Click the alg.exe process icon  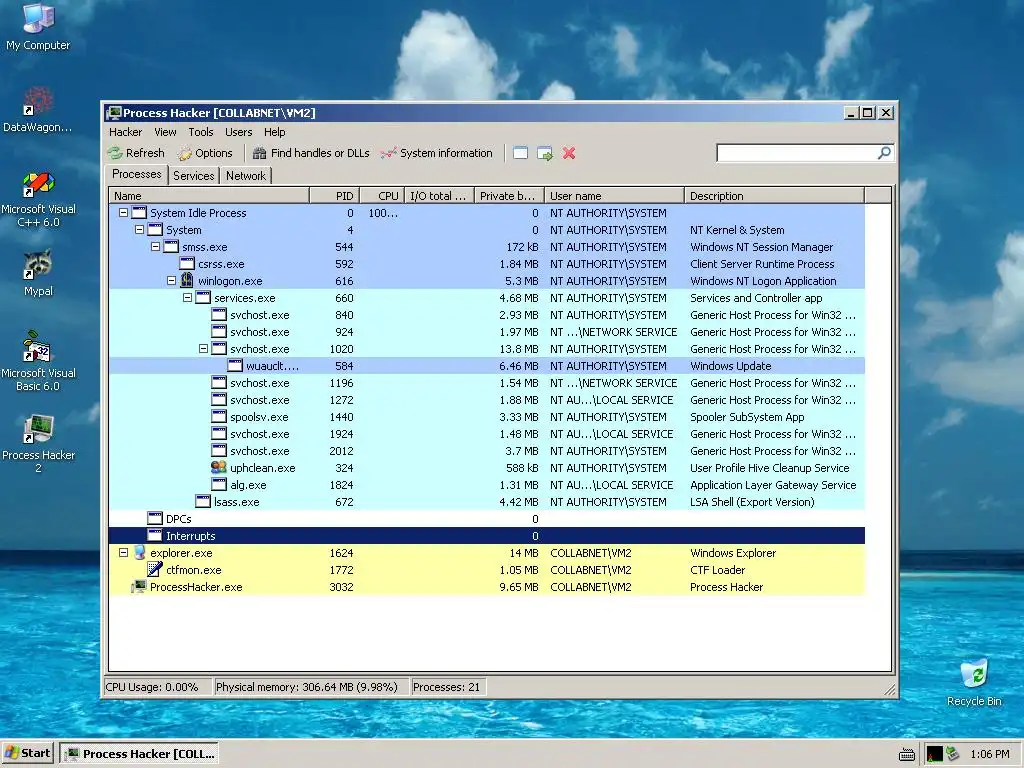click(x=219, y=485)
